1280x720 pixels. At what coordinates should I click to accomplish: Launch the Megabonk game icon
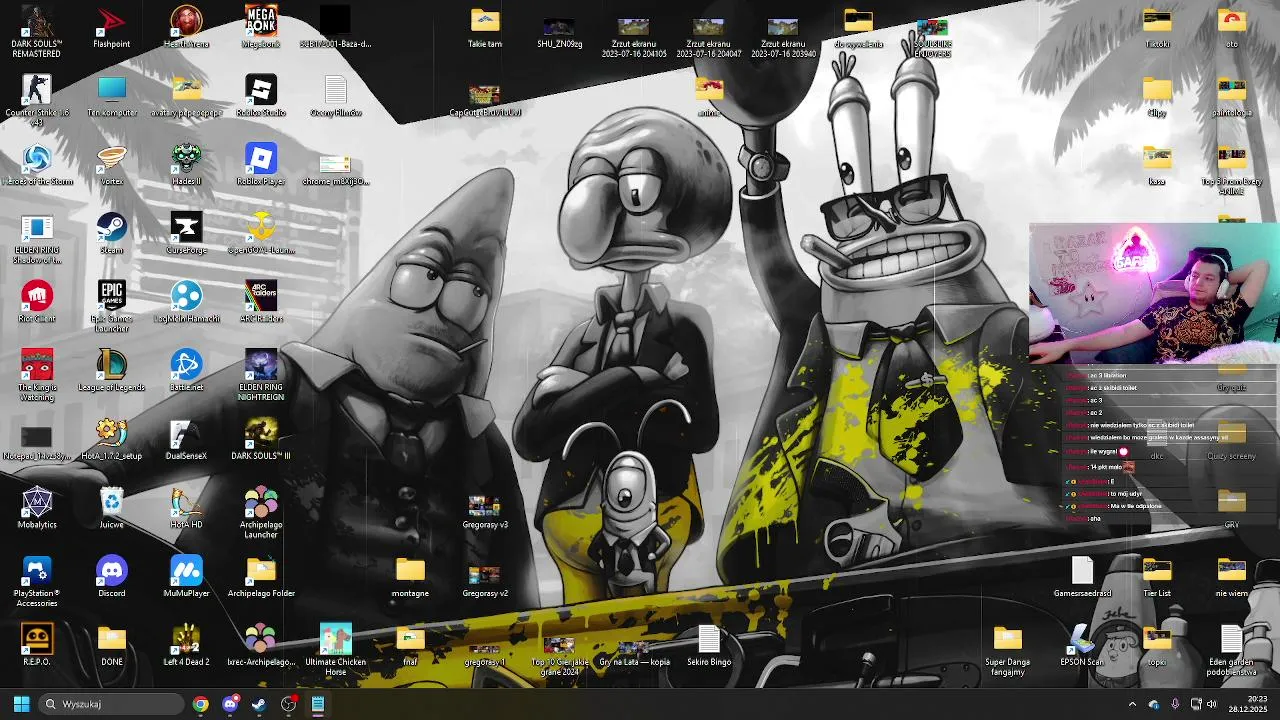click(261, 27)
